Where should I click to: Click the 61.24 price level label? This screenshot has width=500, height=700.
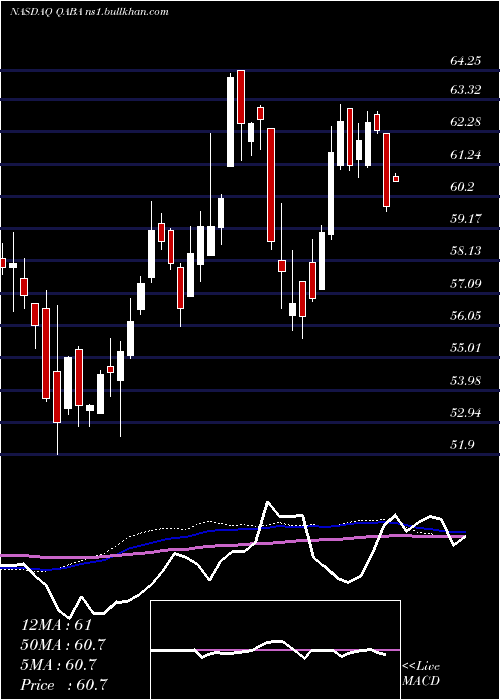[x=466, y=155]
